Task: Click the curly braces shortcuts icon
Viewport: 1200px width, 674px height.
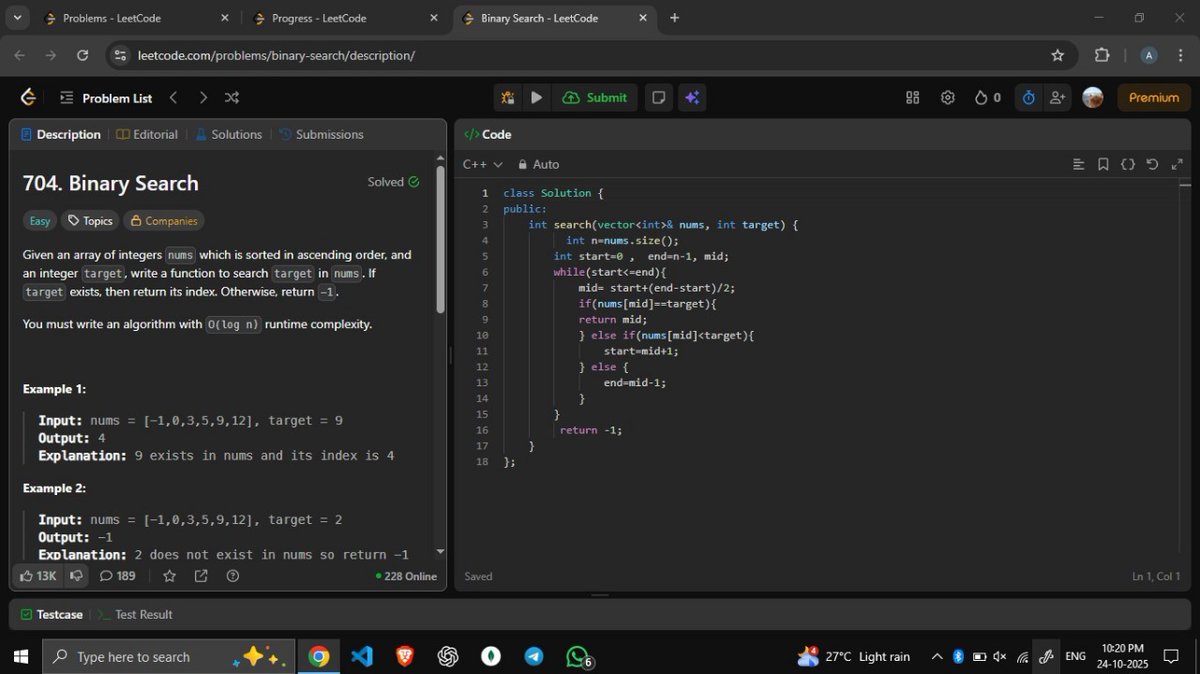Action: tap(1127, 164)
